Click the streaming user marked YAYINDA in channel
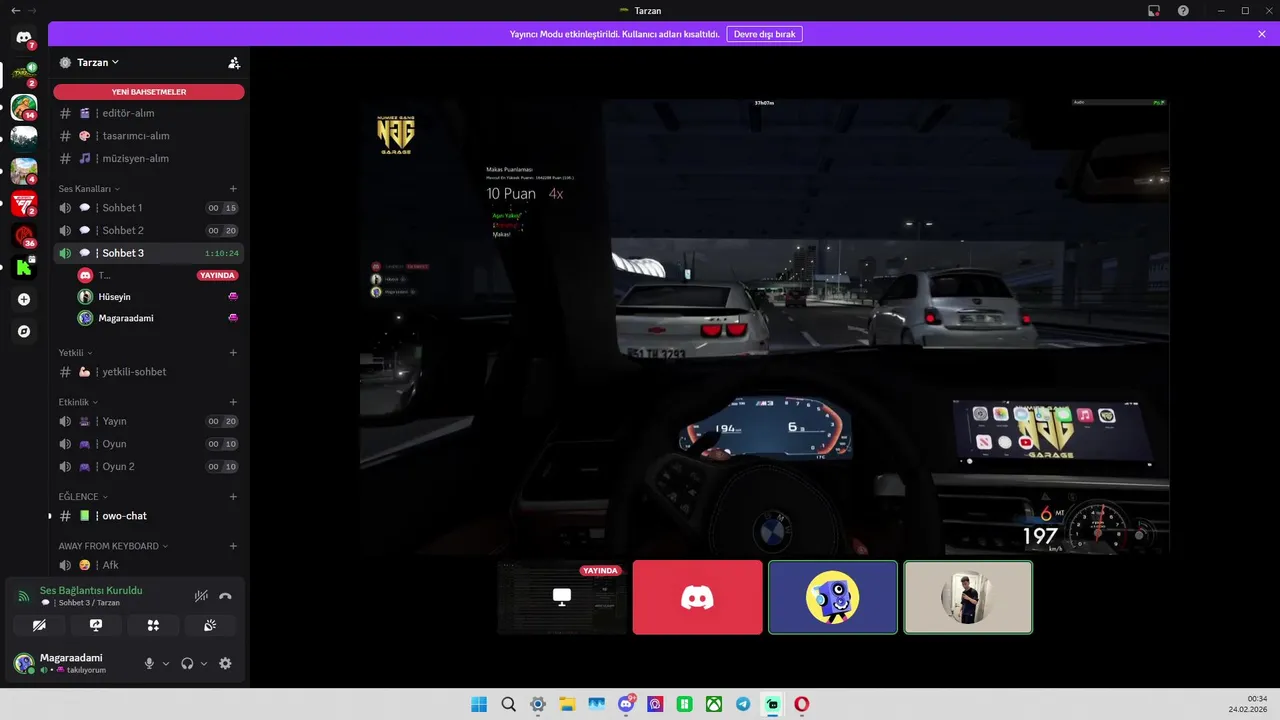The height and width of the screenshot is (720, 1280). 158,275
